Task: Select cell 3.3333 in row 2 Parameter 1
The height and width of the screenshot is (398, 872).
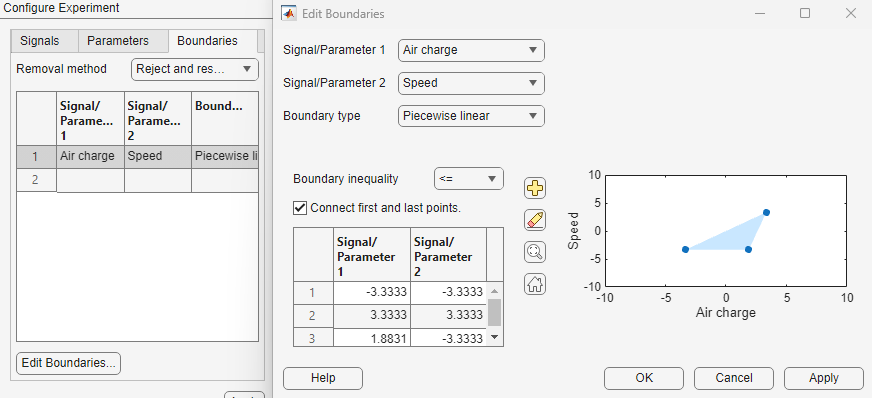Action: coord(372,315)
